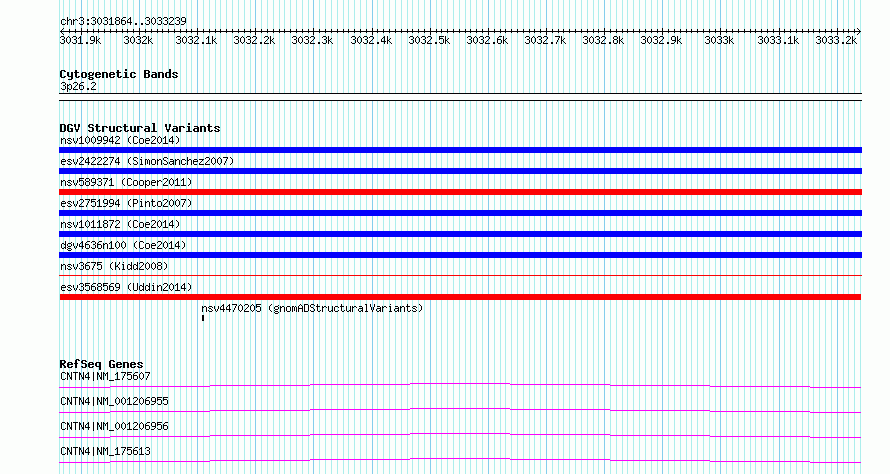Click the CNTN4|NM_175607 transcript label
This screenshot has width=890, height=474.
click(x=105, y=376)
